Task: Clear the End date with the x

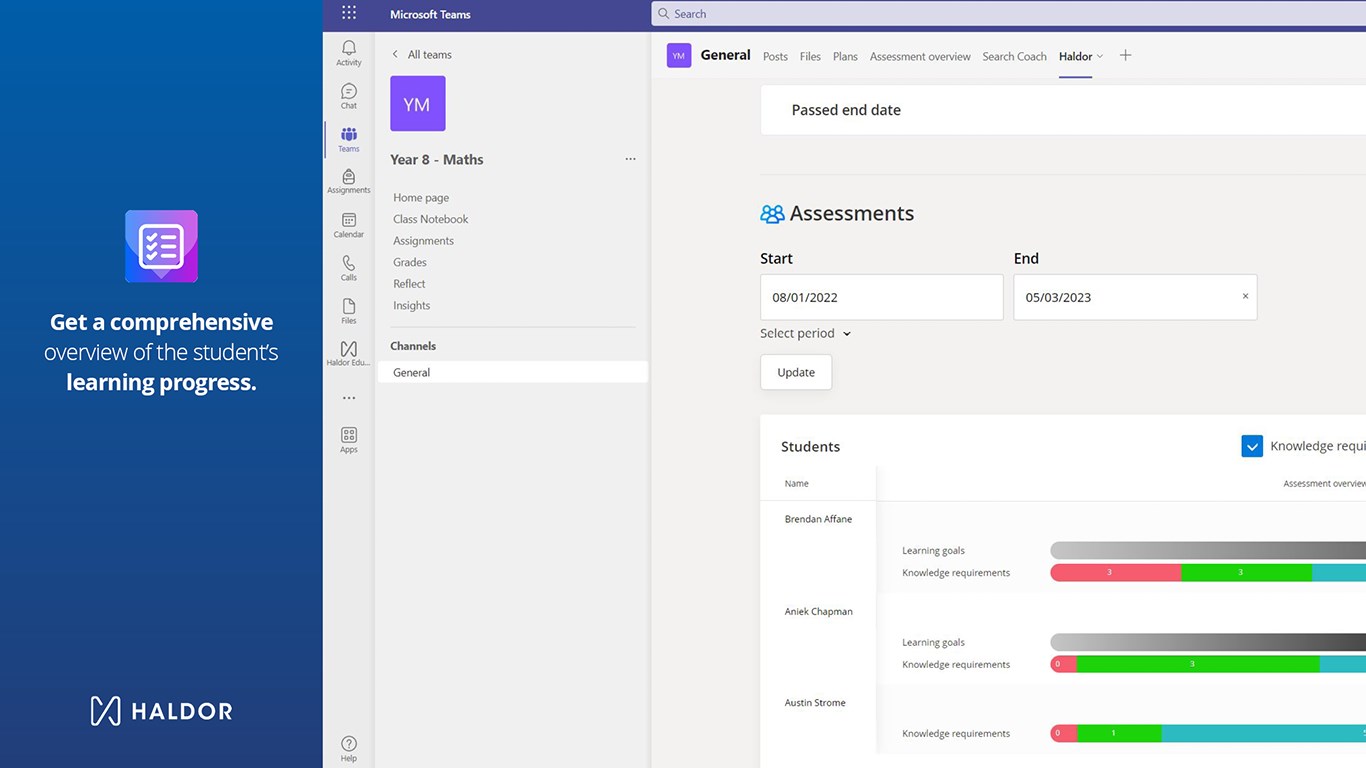Action: click(1245, 296)
